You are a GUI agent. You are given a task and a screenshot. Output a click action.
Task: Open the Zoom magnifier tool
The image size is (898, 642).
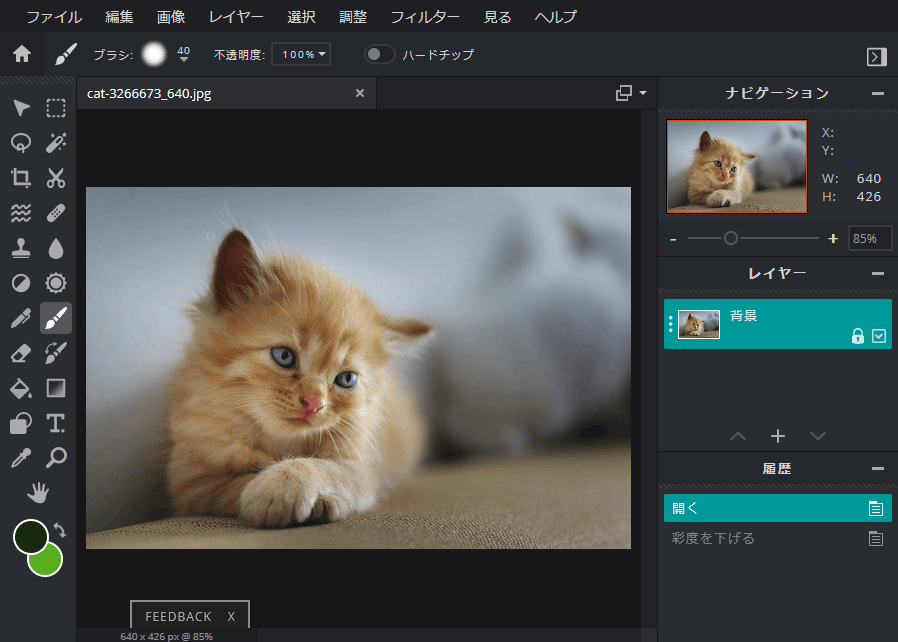pyautogui.click(x=55, y=458)
